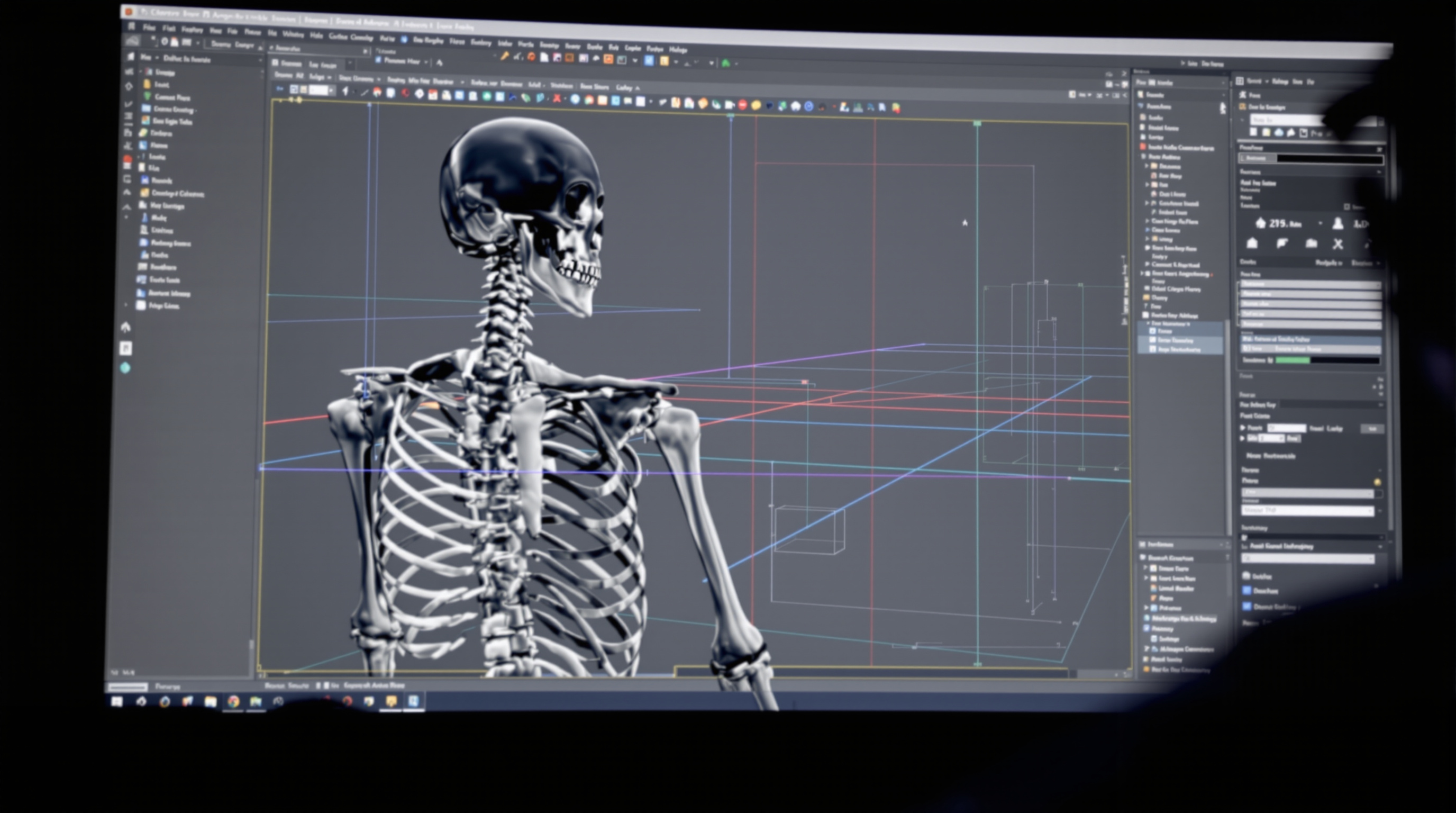
Task: Launch Google Chrome from the taskbar
Action: pos(233,702)
